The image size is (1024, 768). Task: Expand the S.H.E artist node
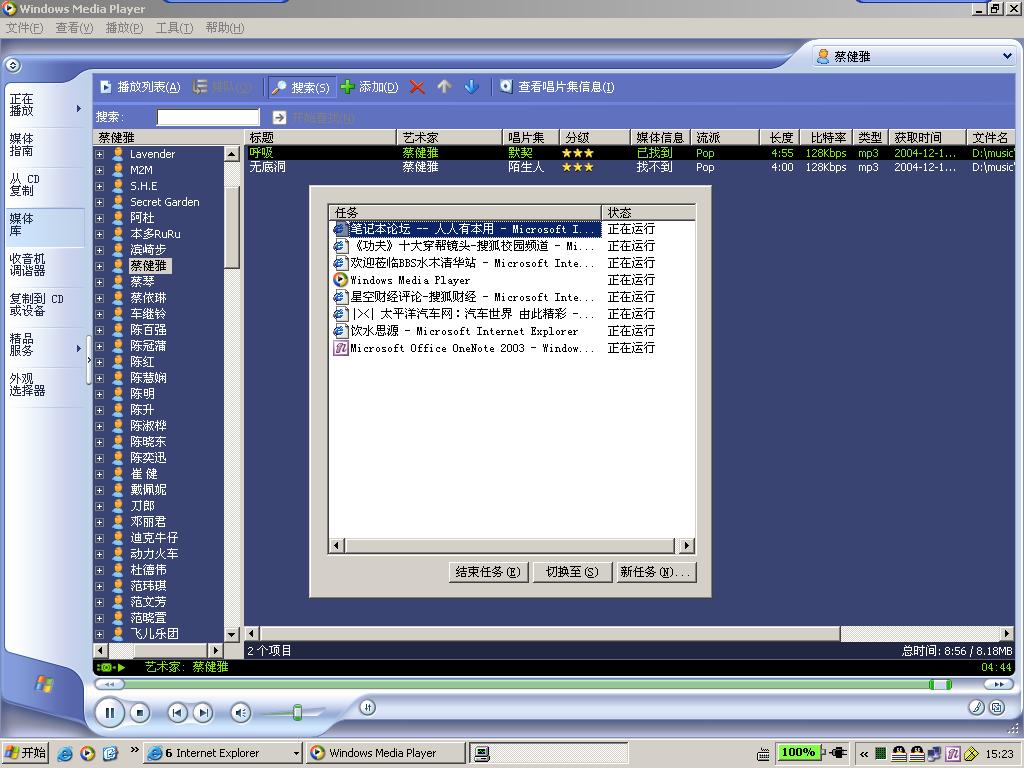tap(99, 186)
